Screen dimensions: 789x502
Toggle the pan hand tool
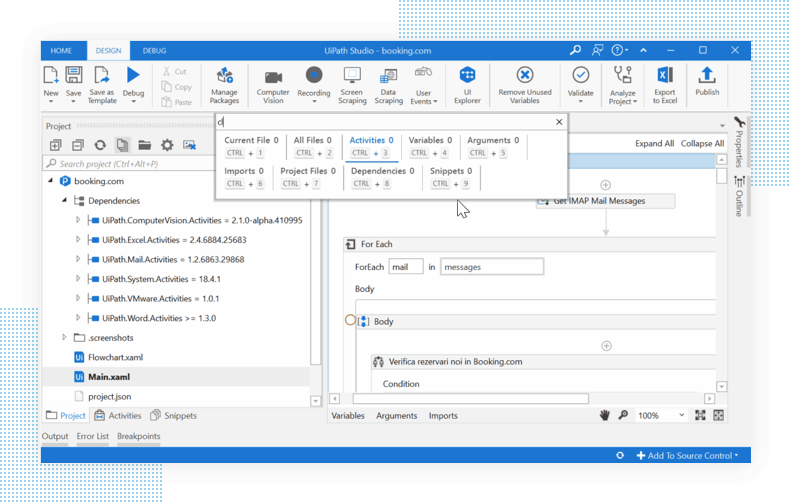tap(604, 415)
